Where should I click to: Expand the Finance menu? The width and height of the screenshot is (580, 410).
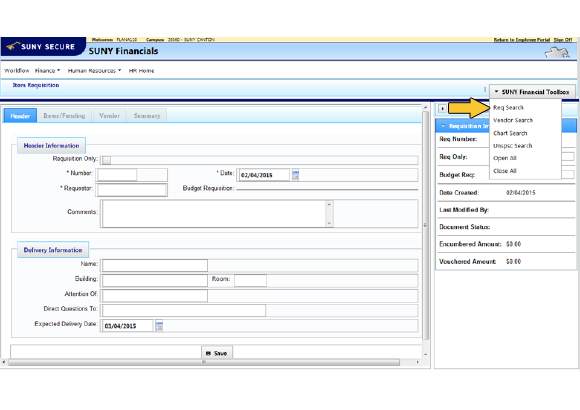47,70
